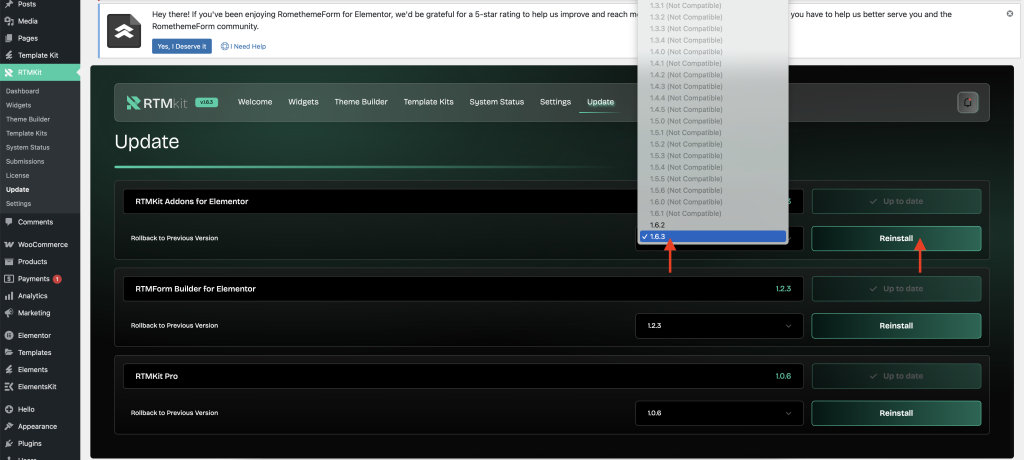Open the Posts menu icon
Image resolution: width=1024 pixels, height=460 pixels.
click(9, 4)
